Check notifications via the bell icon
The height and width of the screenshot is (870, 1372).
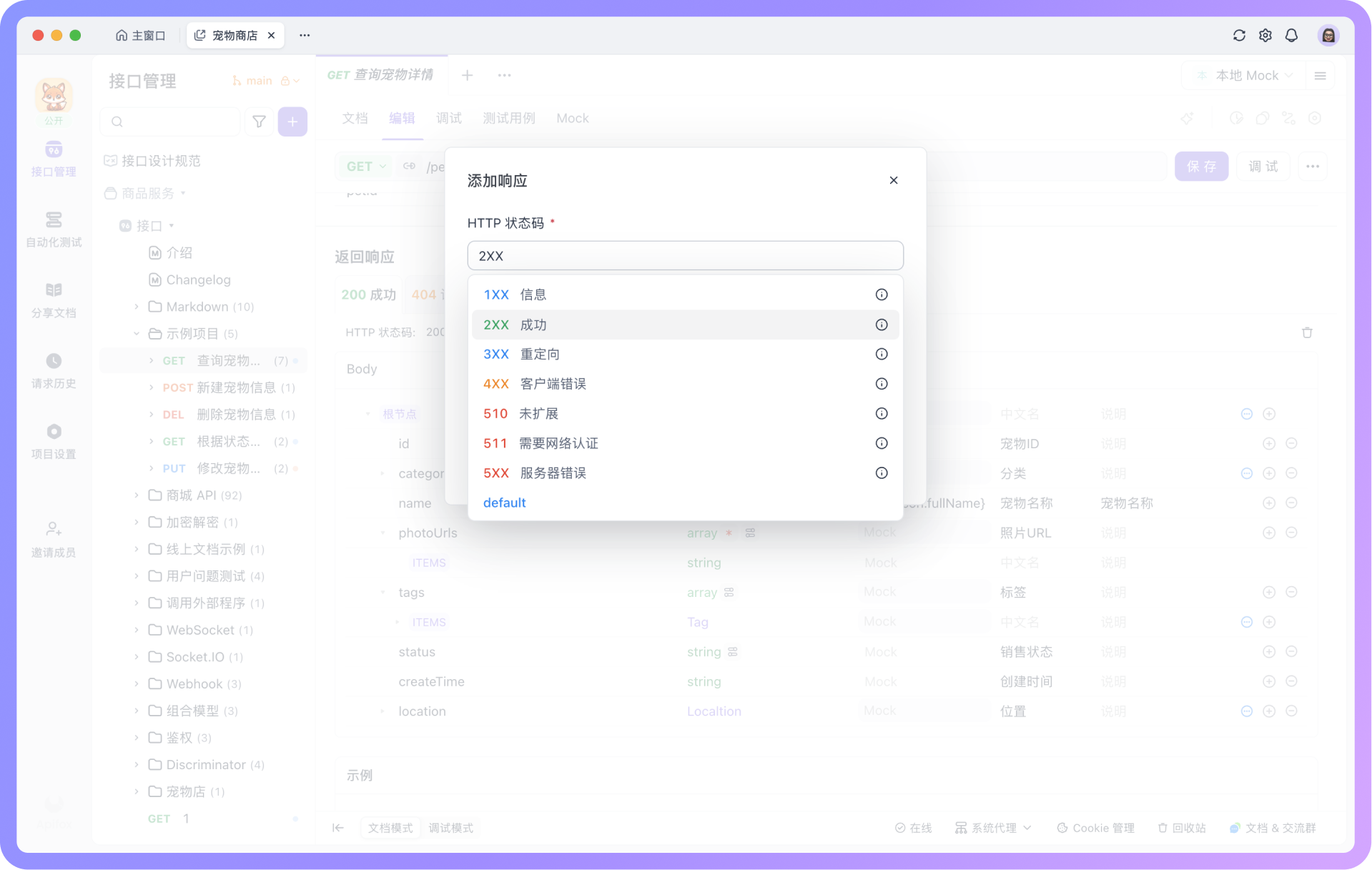click(x=1291, y=35)
